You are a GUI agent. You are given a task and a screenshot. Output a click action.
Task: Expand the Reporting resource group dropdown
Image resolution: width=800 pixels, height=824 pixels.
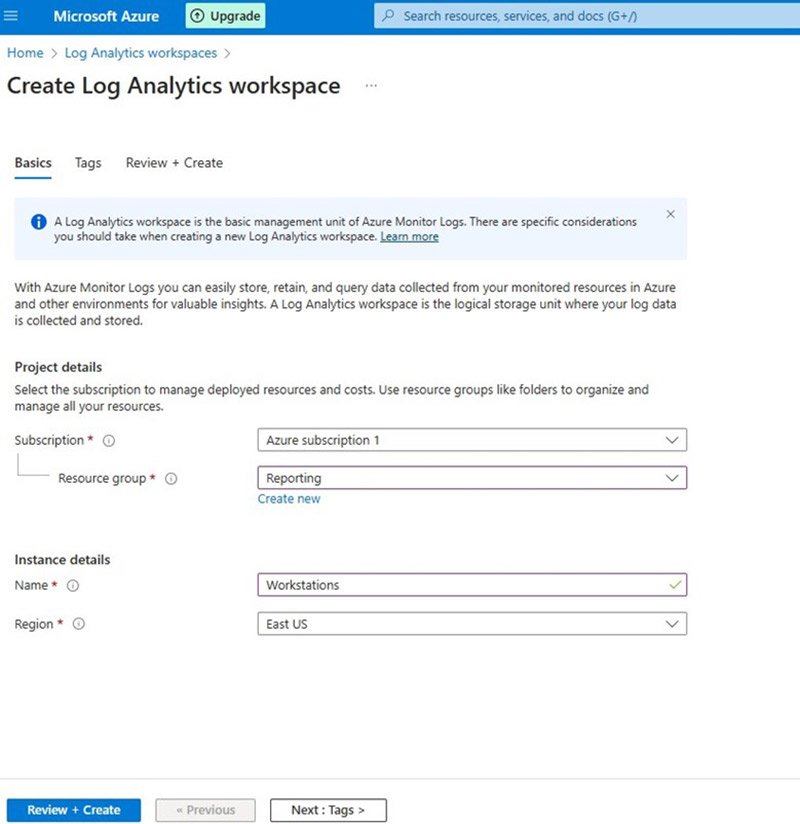click(x=472, y=478)
